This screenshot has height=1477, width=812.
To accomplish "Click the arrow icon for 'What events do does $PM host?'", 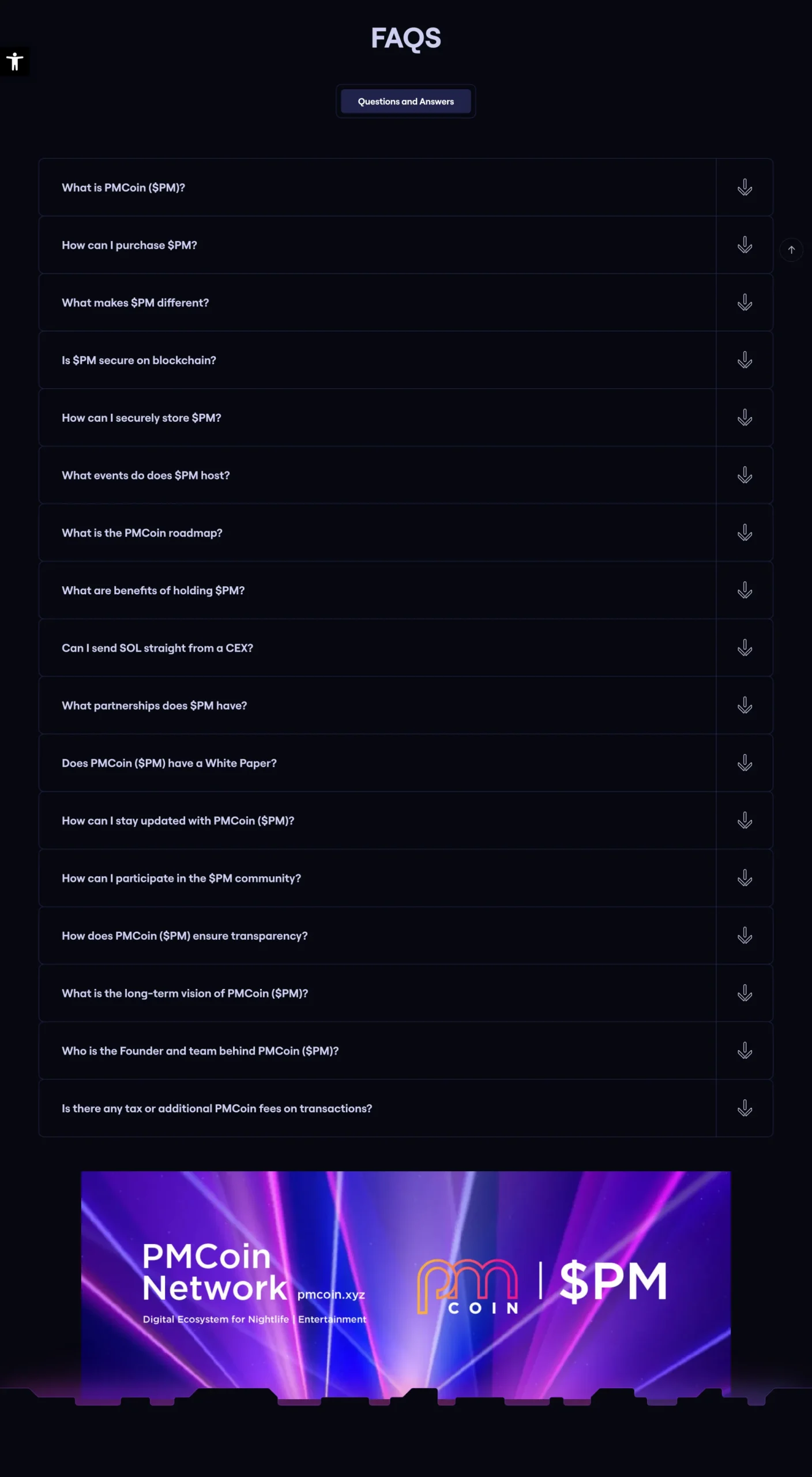I will click(745, 475).
